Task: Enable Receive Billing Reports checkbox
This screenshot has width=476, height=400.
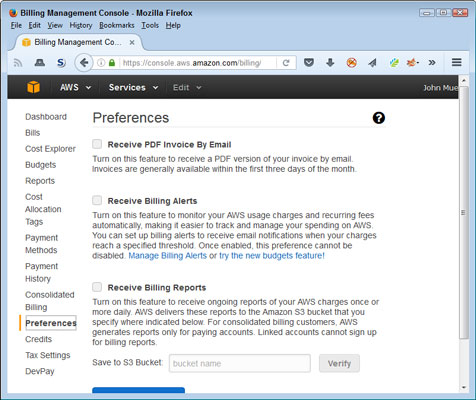Action: [x=97, y=287]
